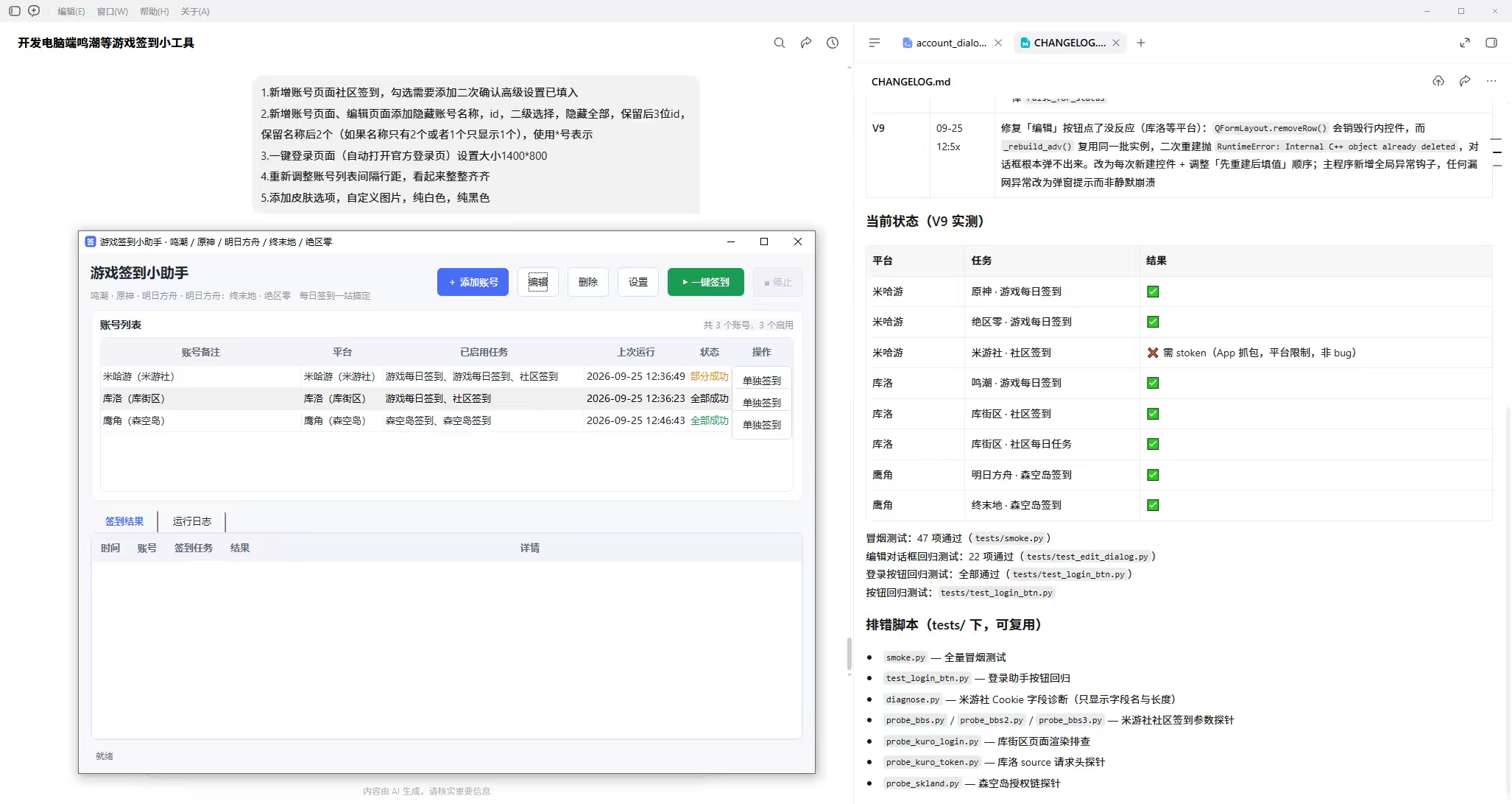Screen dimensions: 1512x804
Task: Select the 库洛（库街区）account row
Action: 416,398
